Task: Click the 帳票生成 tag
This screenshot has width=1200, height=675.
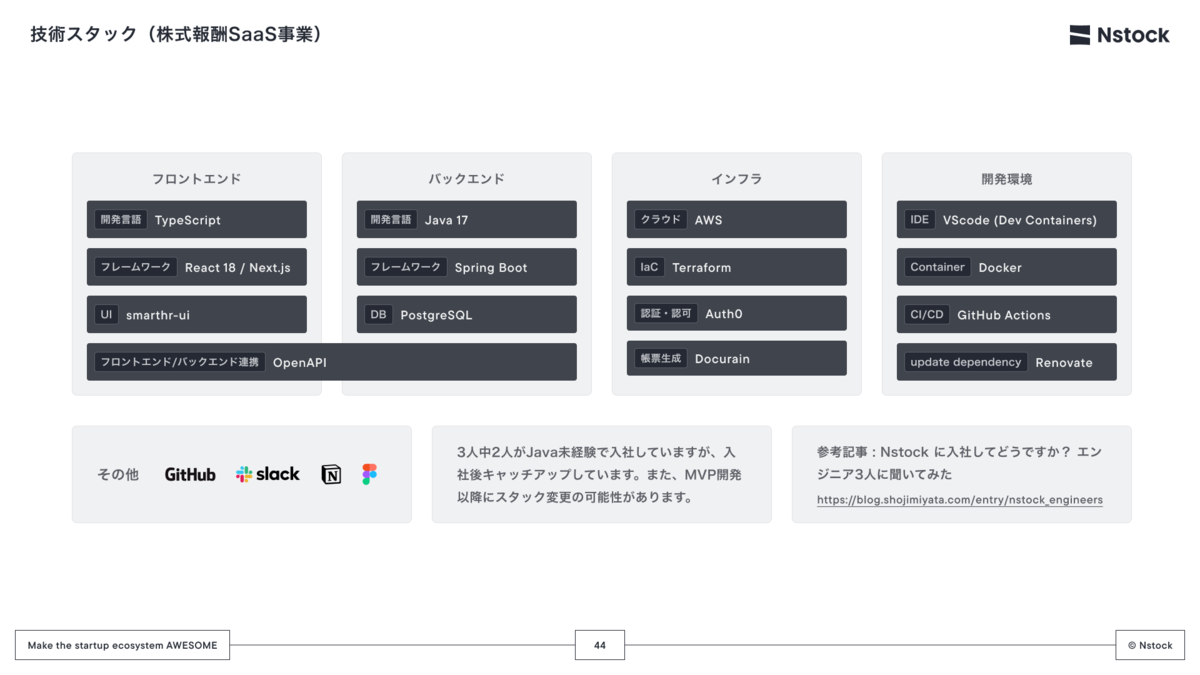Action: click(661, 358)
